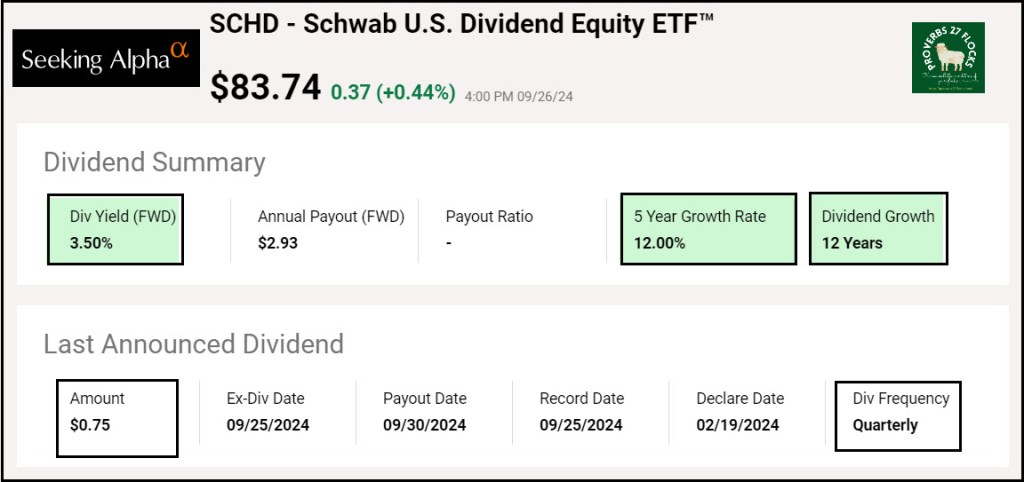Click the Payout Ratio field
This screenshot has height=482, width=1024.
point(489,229)
